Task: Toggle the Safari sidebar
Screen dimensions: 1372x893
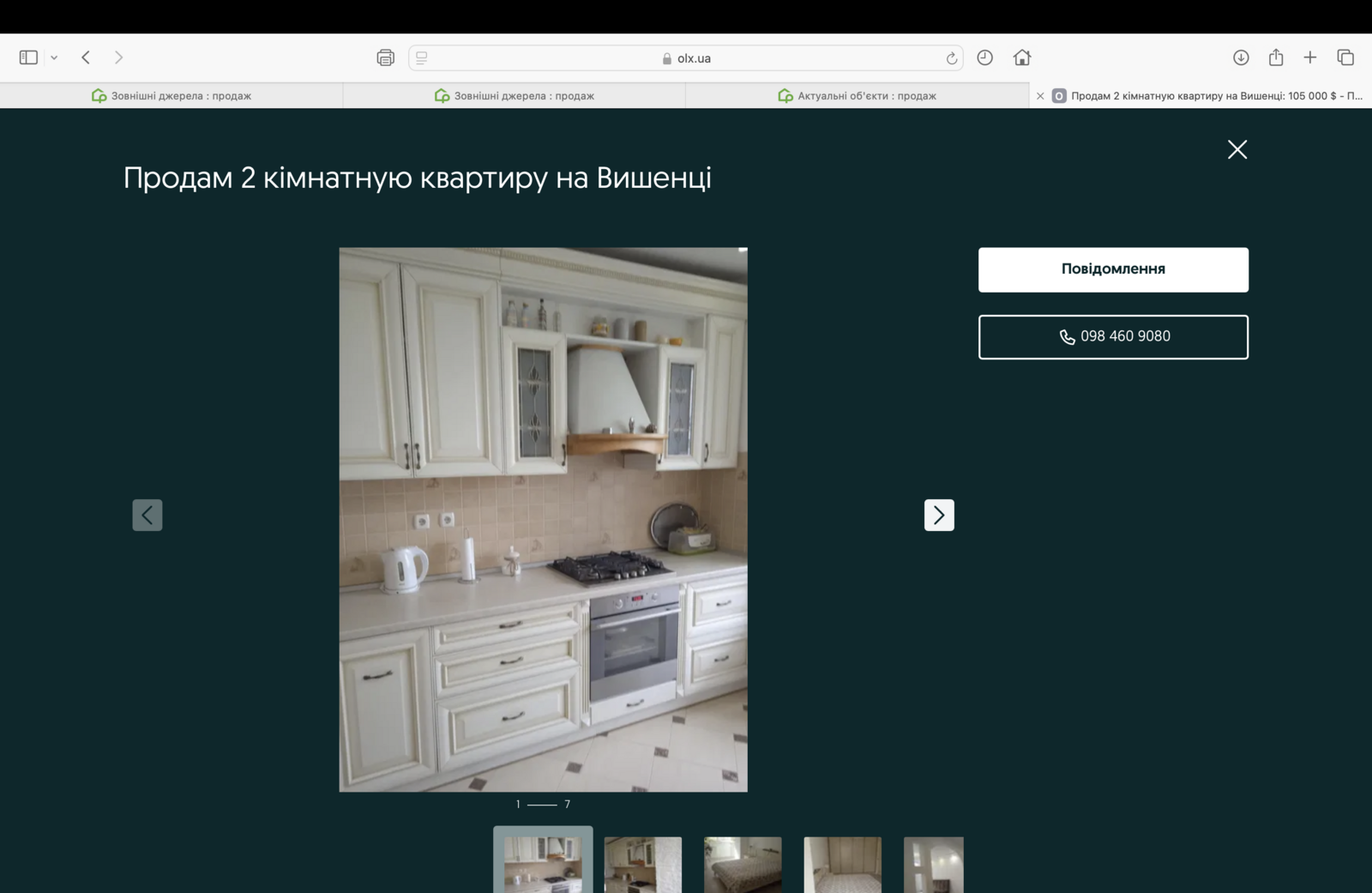Action: pyautogui.click(x=28, y=57)
